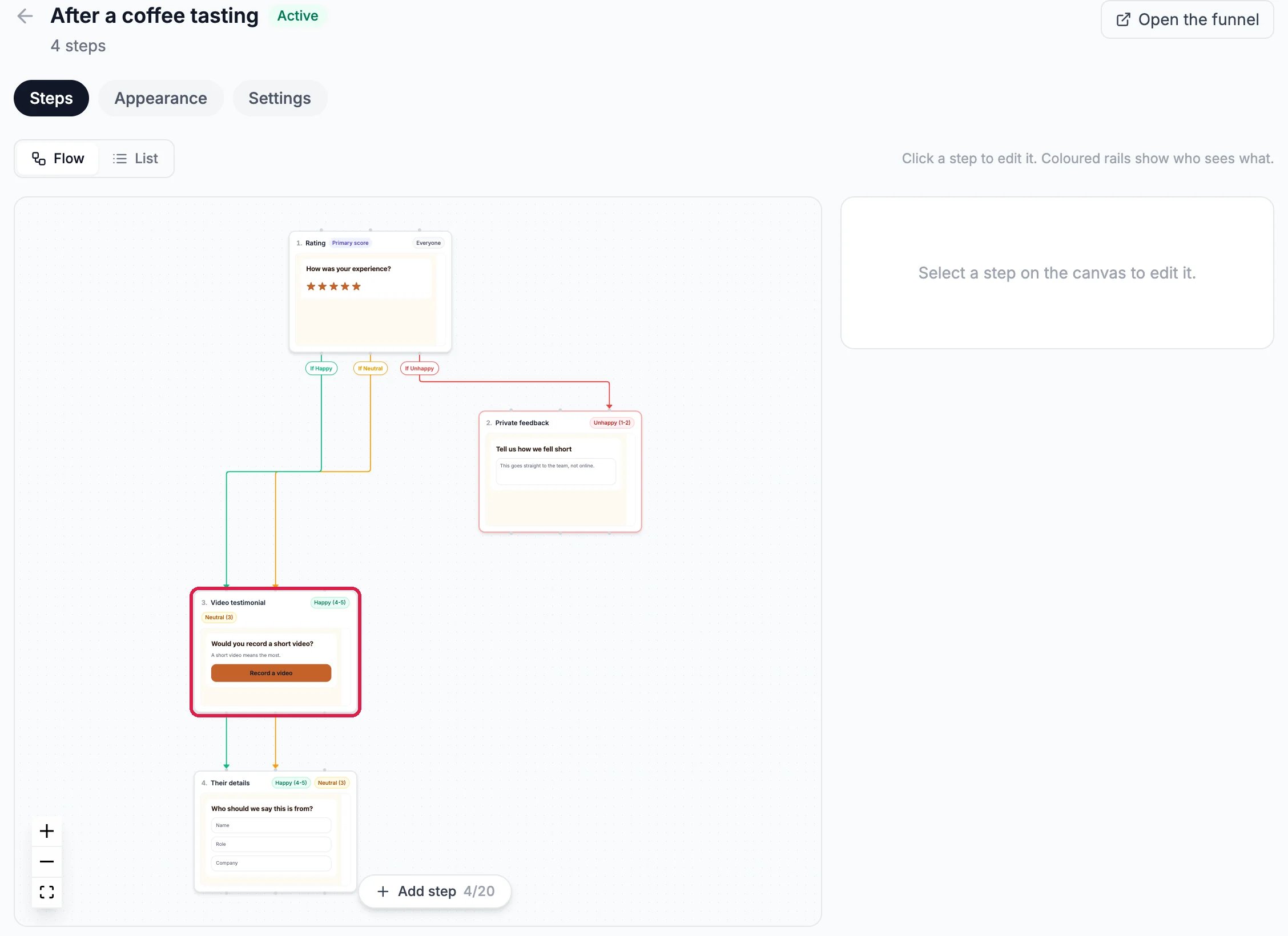This screenshot has height=936, width=1288.
Task: Click the Name field in Their details
Action: point(271,825)
